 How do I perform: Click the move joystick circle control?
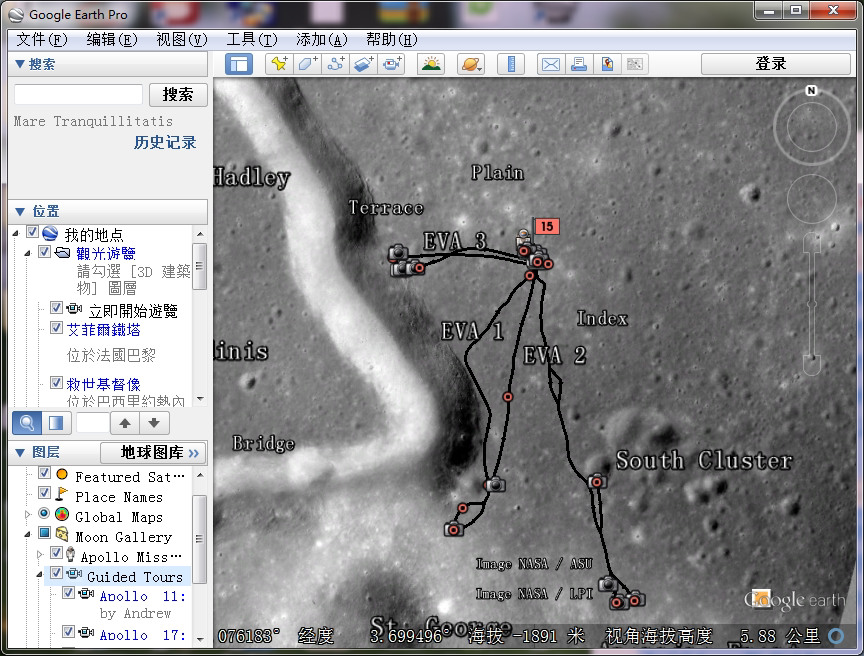812,199
